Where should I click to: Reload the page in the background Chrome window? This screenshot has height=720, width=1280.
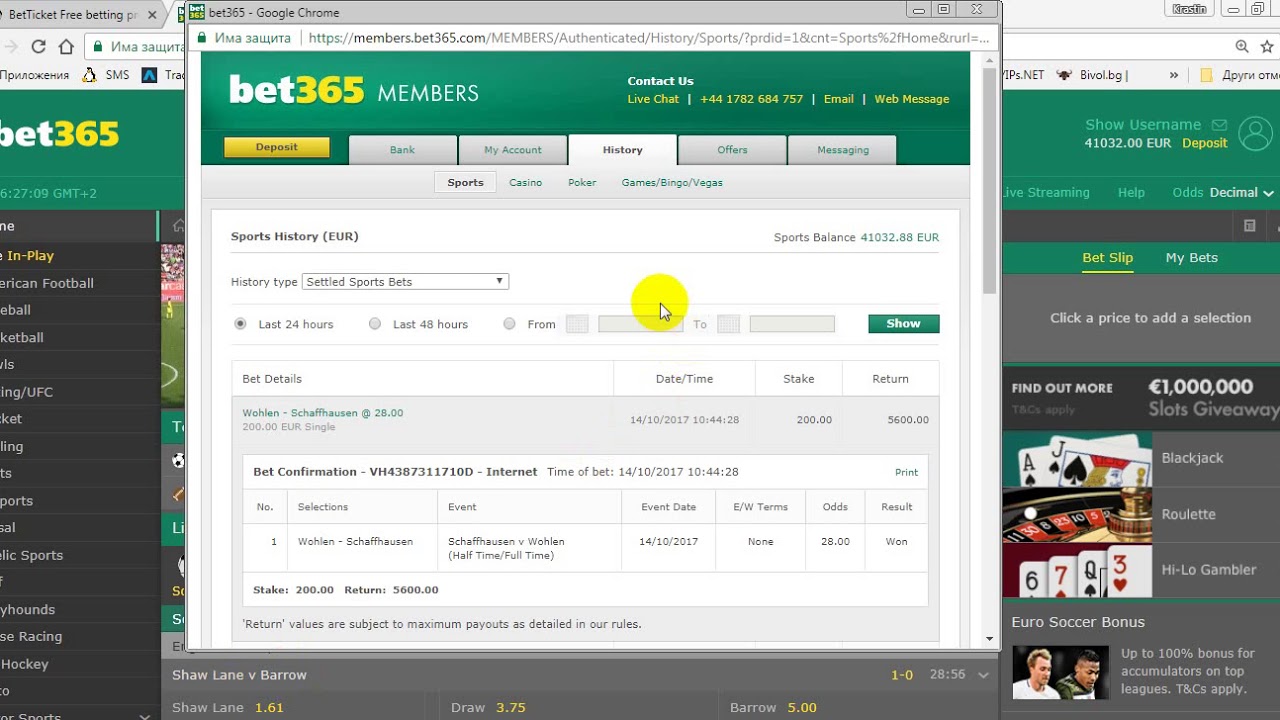point(38,46)
